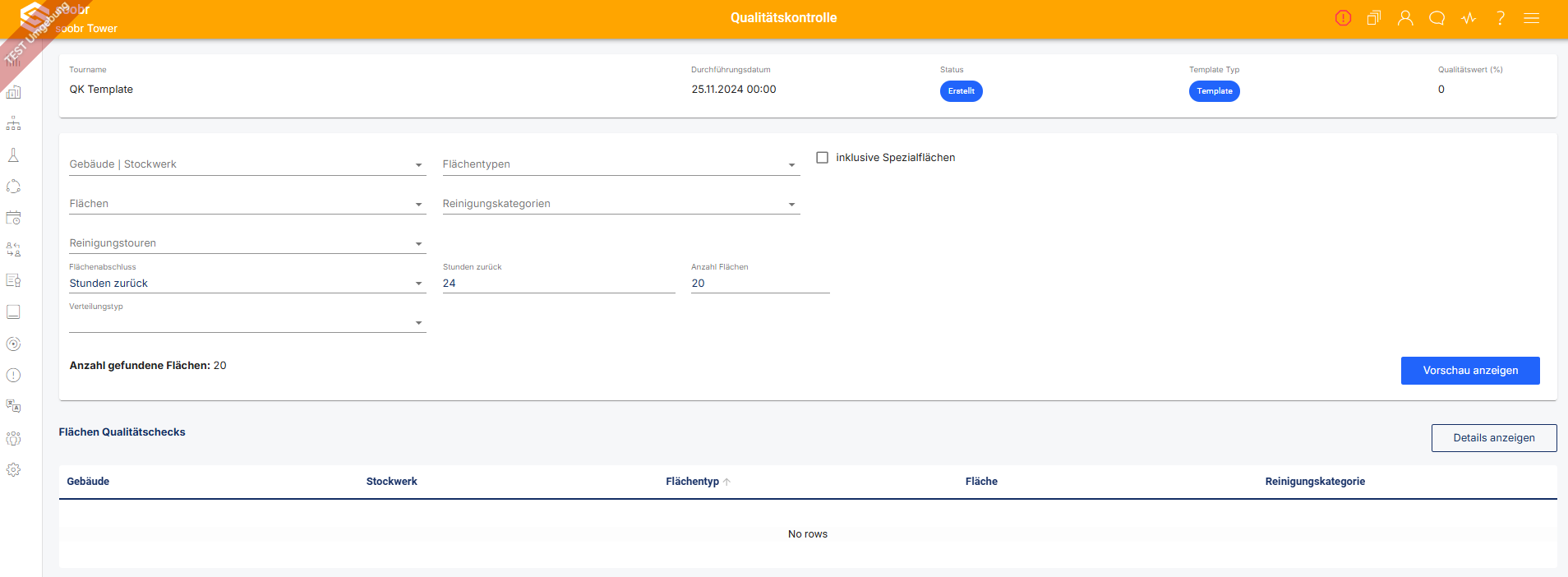Click the Template type badge
Image resolution: width=1568 pixels, height=577 pixels.
tap(1215, 91)
